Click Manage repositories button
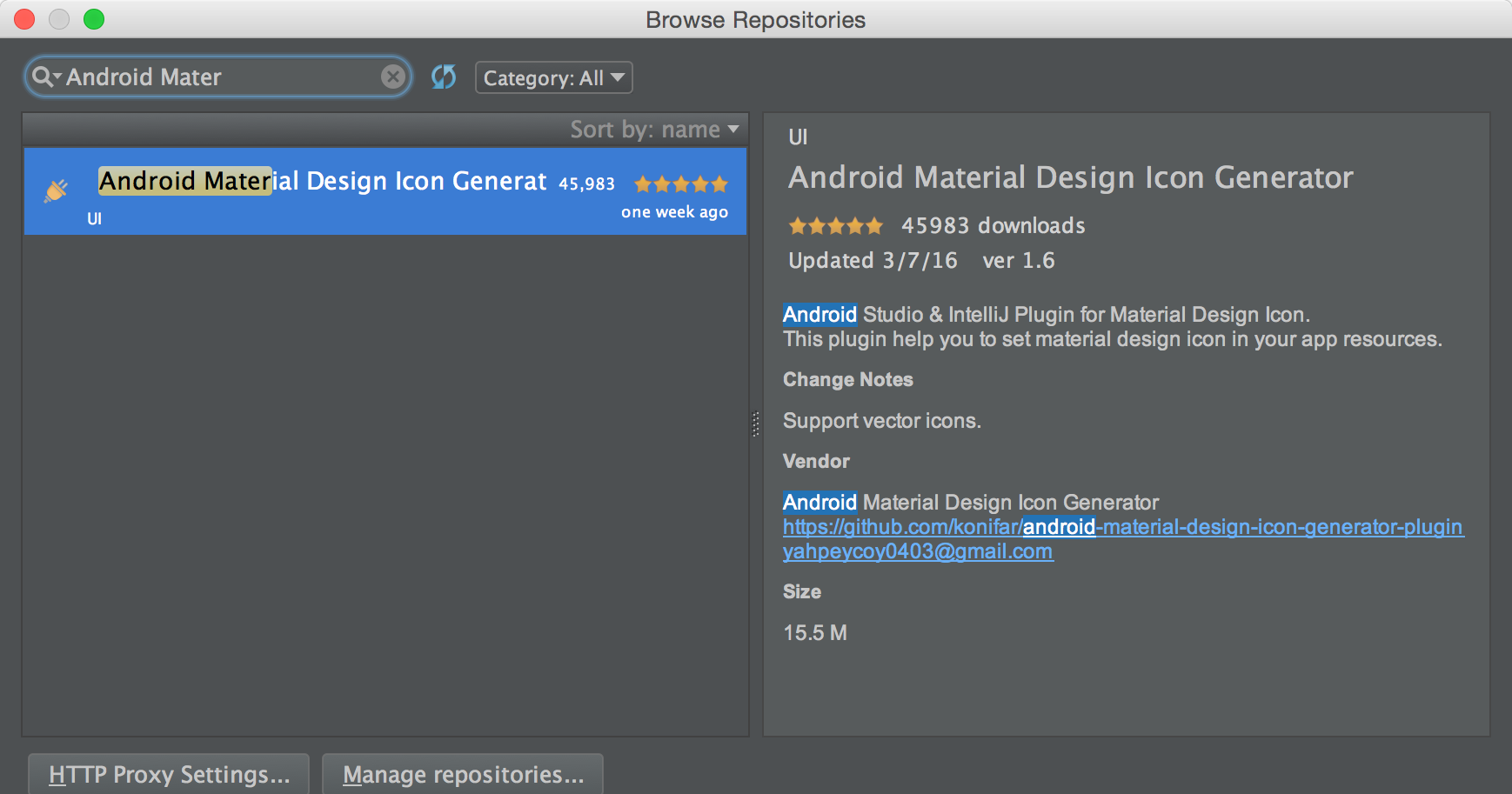The height and width of the screenshot is (794, 1512). [463, 774]
